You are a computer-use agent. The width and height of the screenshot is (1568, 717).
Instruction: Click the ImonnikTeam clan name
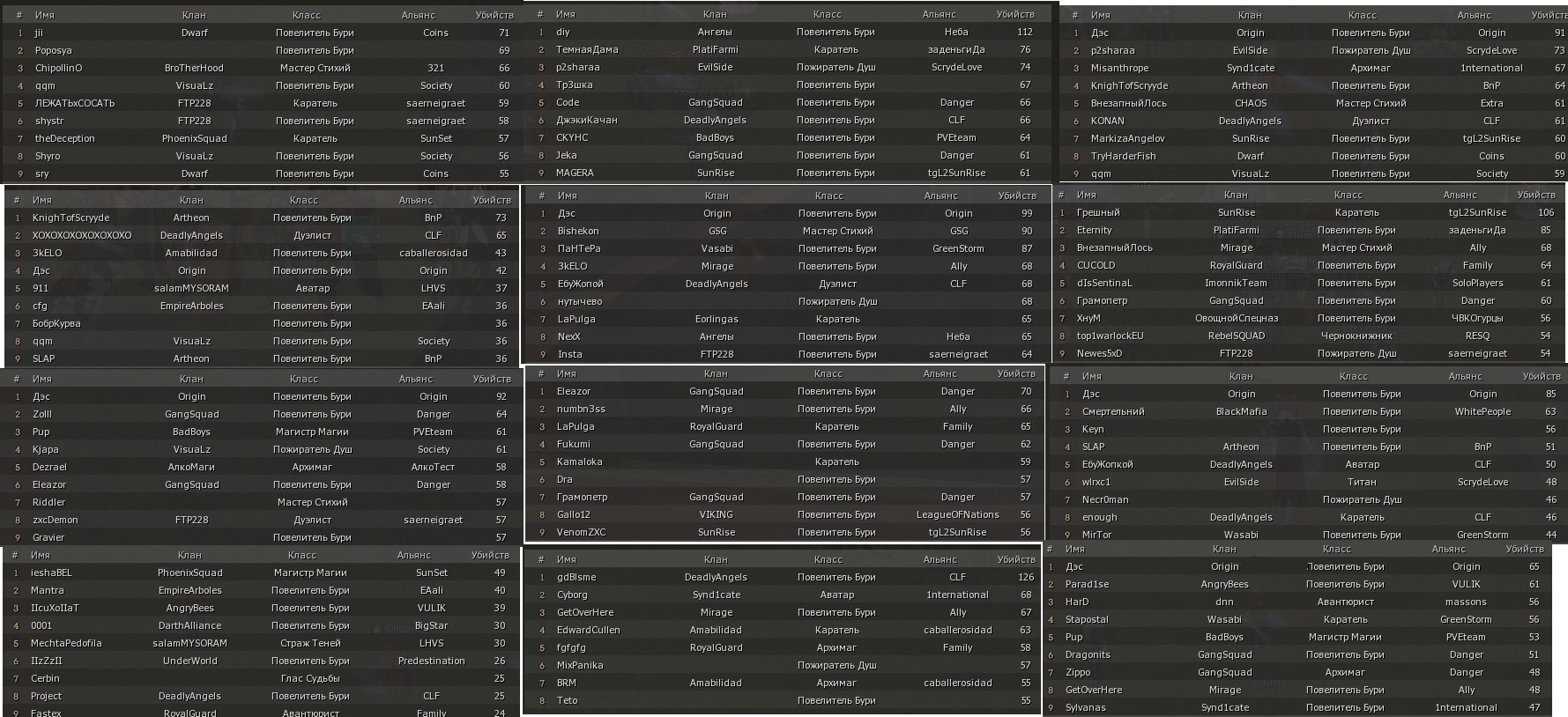point(1236,283)
